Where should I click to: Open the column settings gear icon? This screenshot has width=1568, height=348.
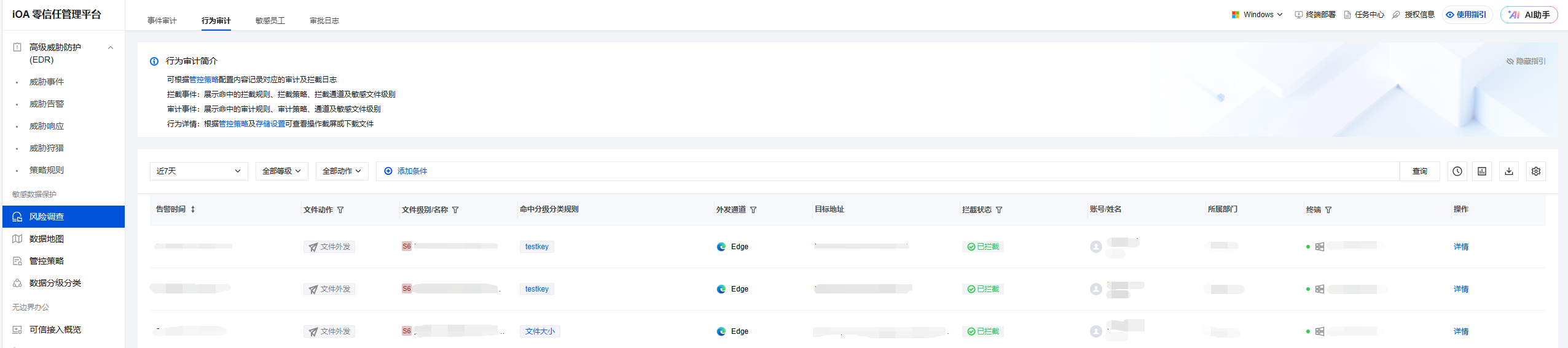(x=1535, y=171)
